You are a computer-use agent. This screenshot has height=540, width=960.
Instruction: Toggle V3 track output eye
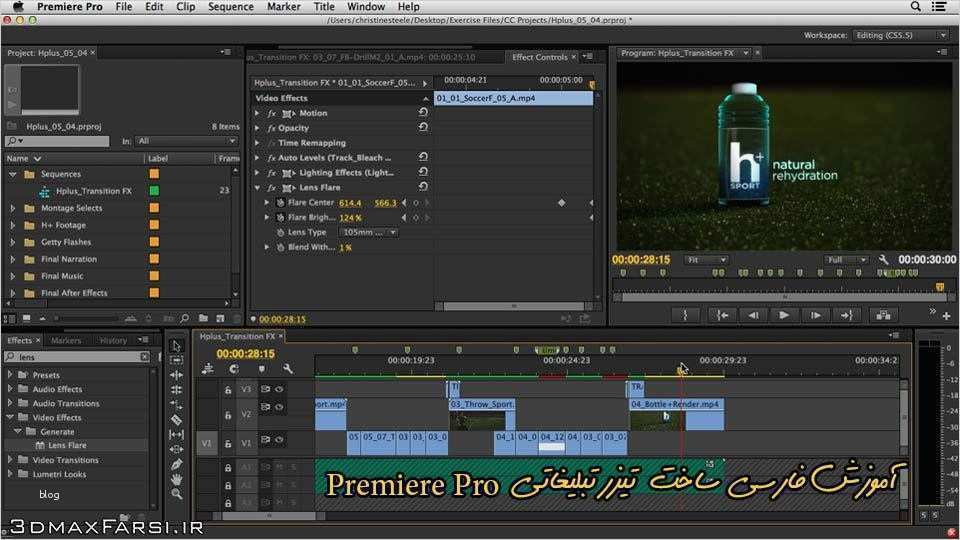[x=279, y=389]
